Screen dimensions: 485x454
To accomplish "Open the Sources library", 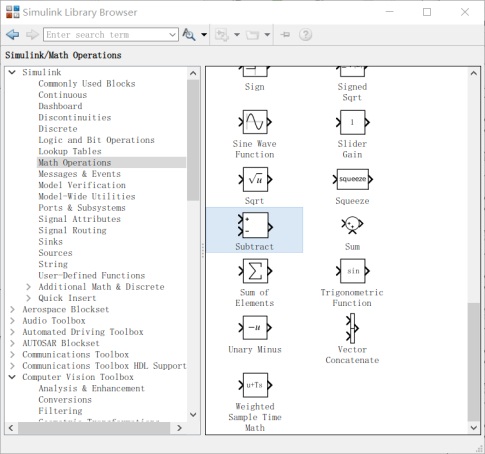I will pos(55,253).
